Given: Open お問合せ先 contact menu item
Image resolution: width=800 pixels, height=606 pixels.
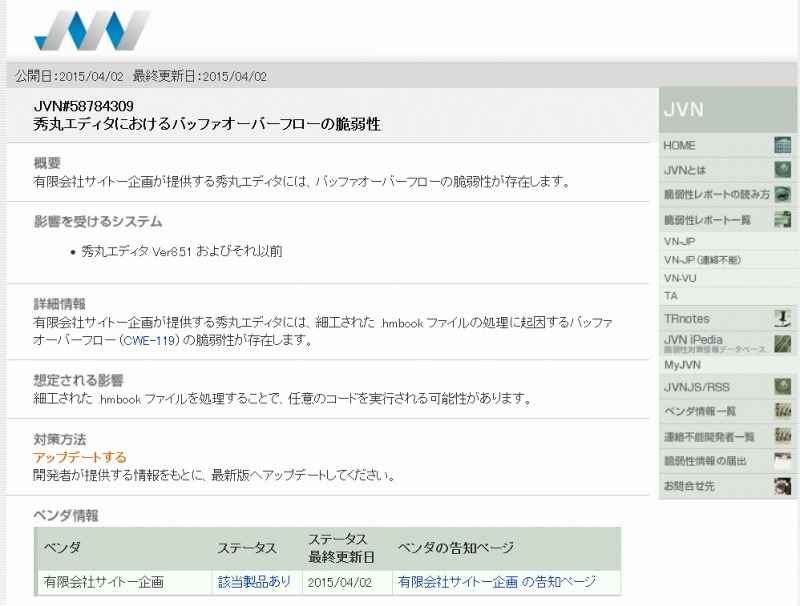Looking at the screenshot, I should click(728, 486).
